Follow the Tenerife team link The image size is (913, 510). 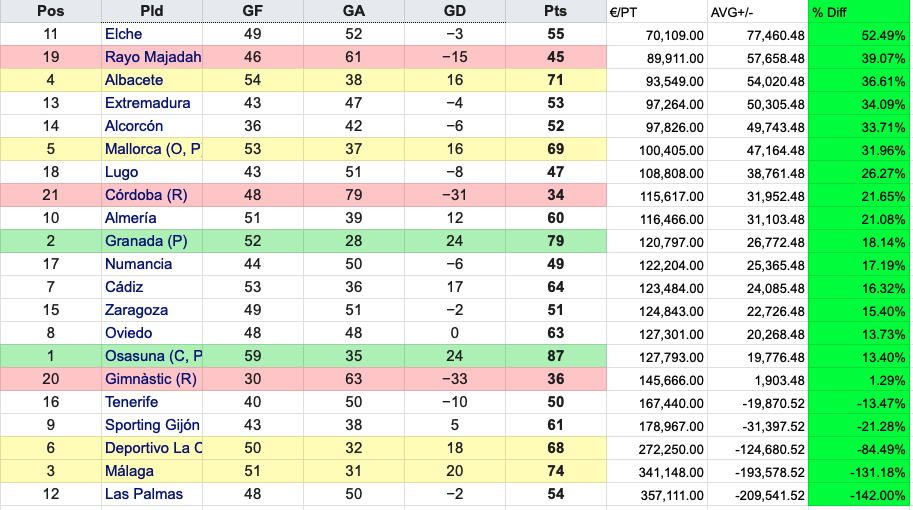[131, 402]
